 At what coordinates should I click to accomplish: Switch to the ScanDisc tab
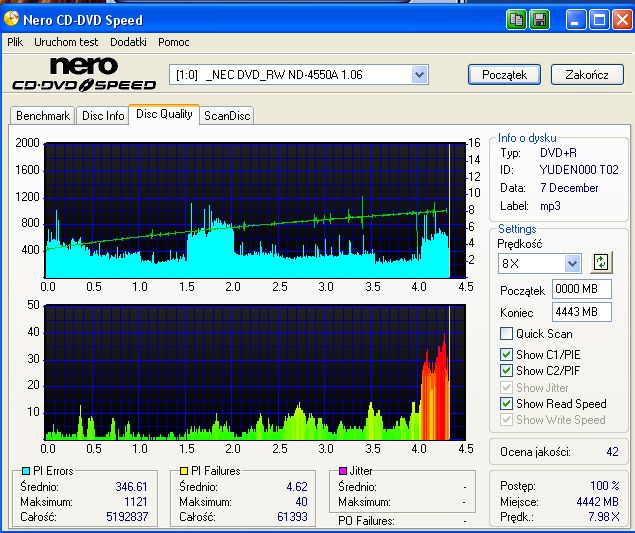[x=227, y=116]
